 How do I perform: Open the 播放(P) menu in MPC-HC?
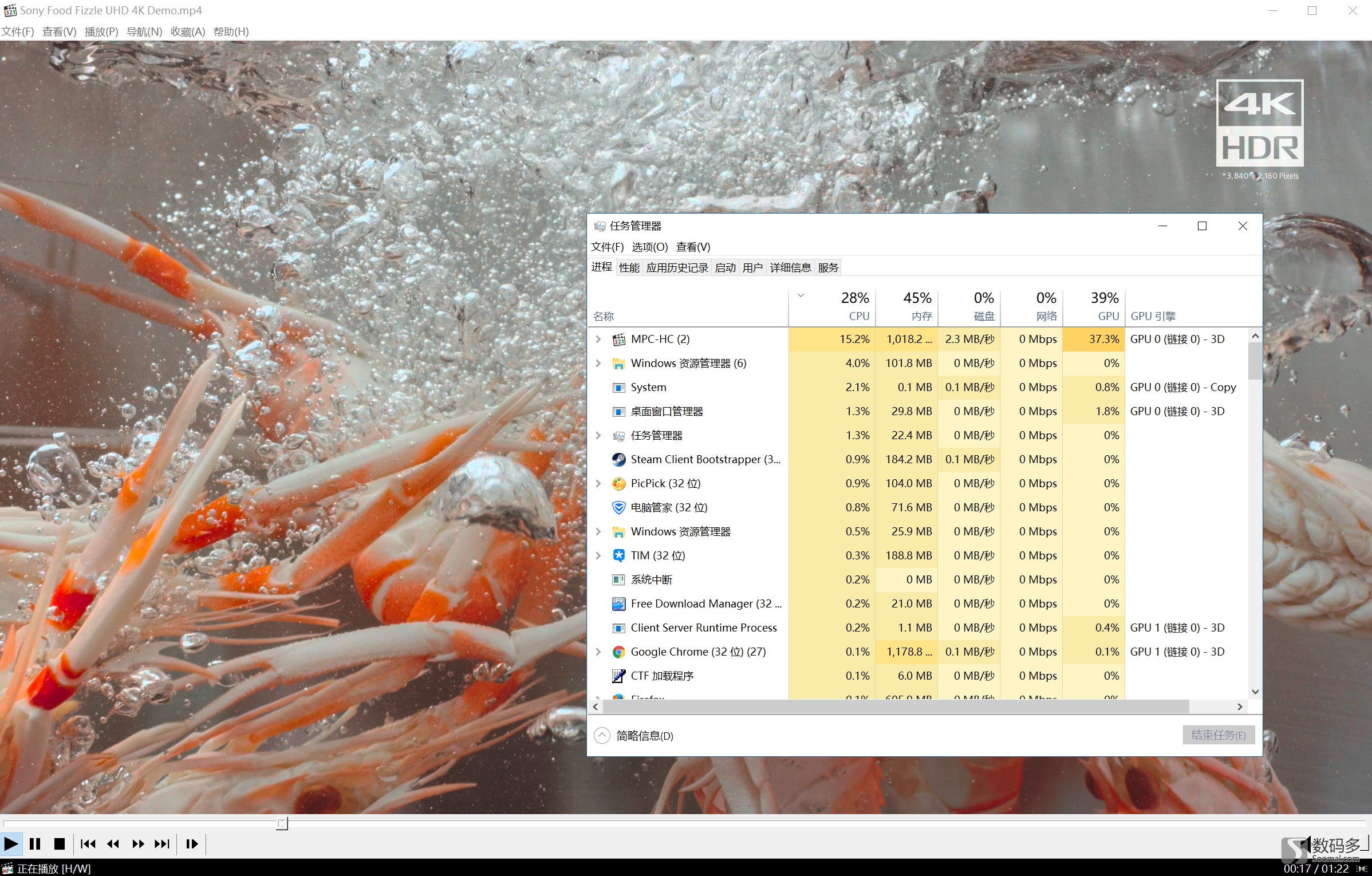pyautogui.click(x=101, y=31)
